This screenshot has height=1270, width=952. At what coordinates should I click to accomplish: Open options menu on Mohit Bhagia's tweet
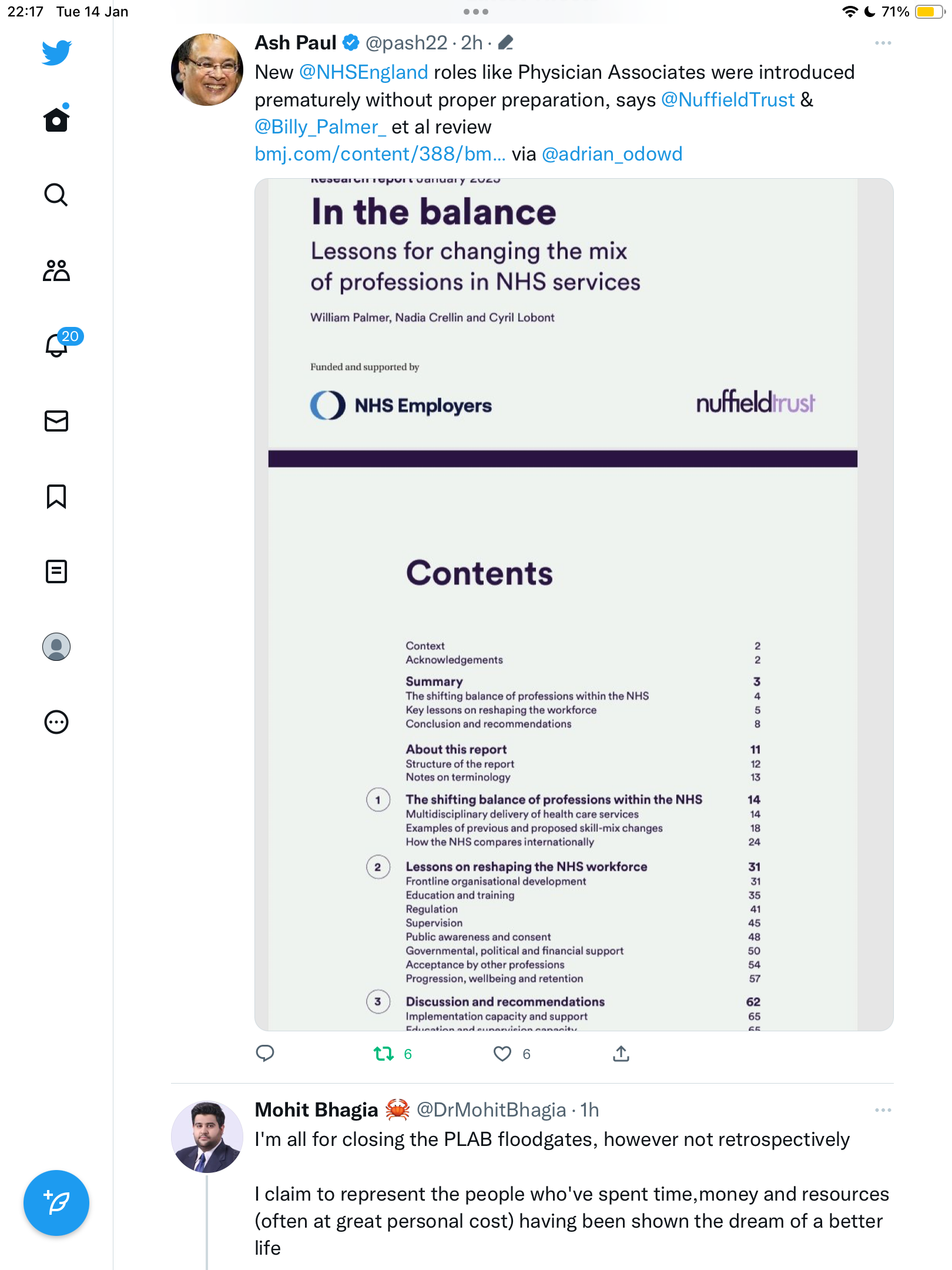click(x=883, y=1110)
